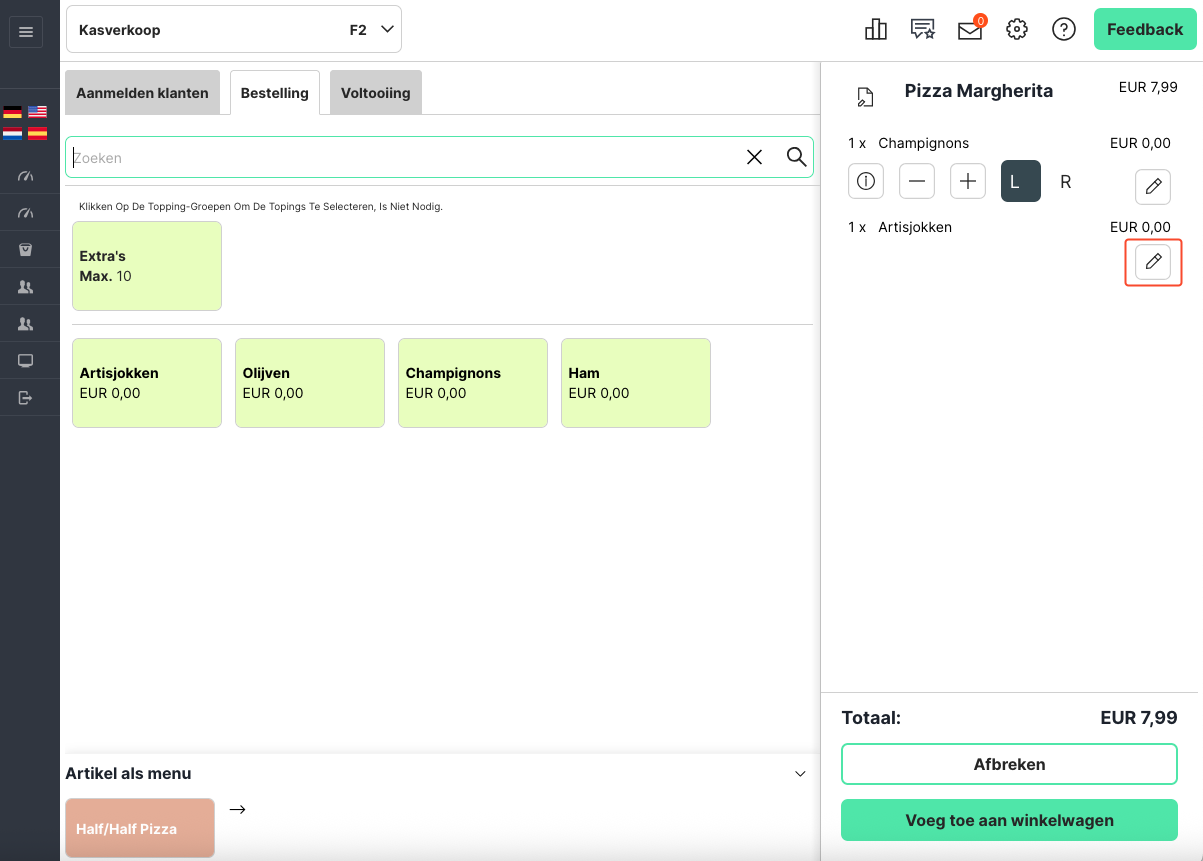Open the statistics bar chart icon

tap(876, 30)
